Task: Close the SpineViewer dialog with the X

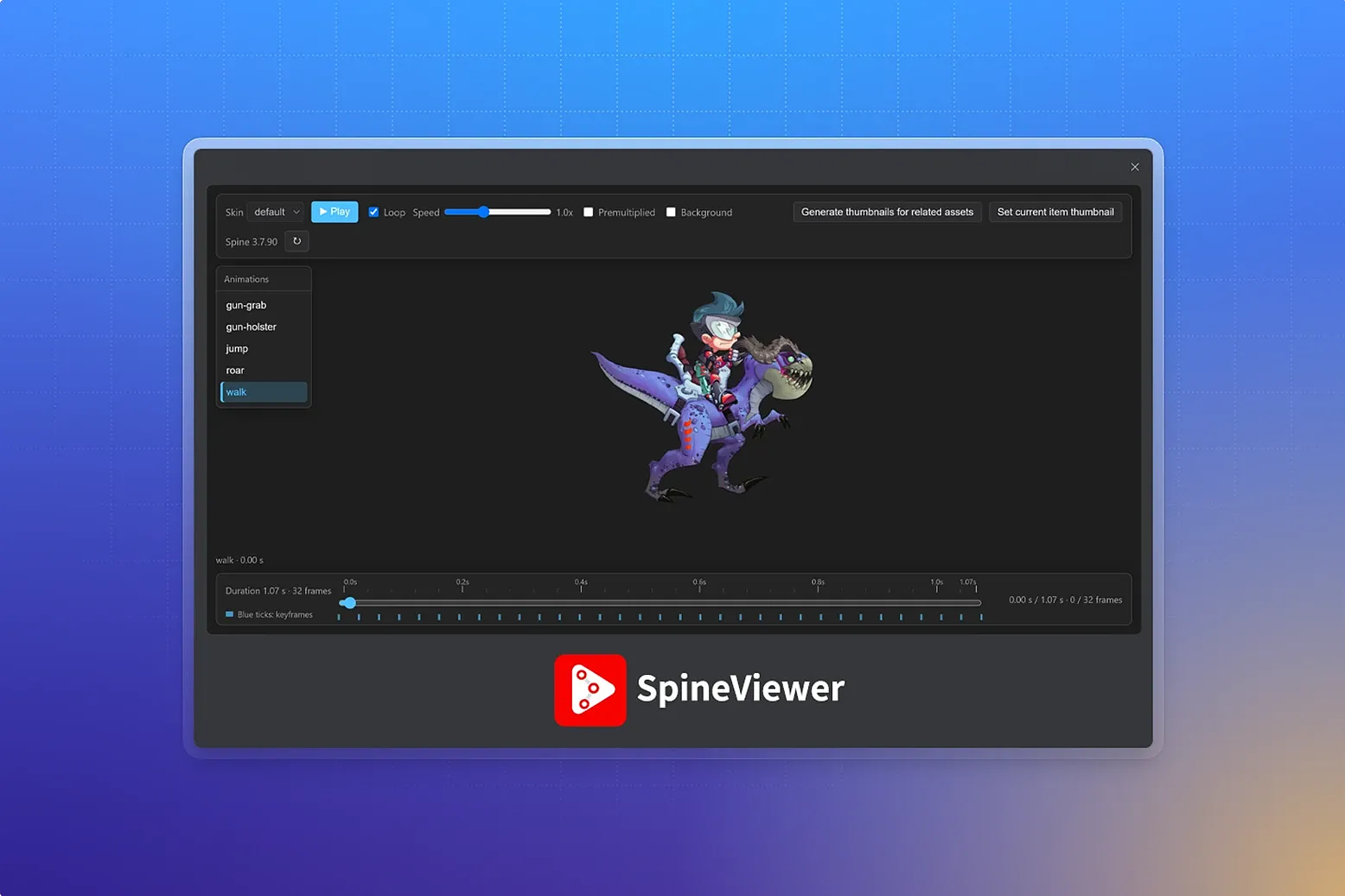Action: click(x=1135, y=167)
